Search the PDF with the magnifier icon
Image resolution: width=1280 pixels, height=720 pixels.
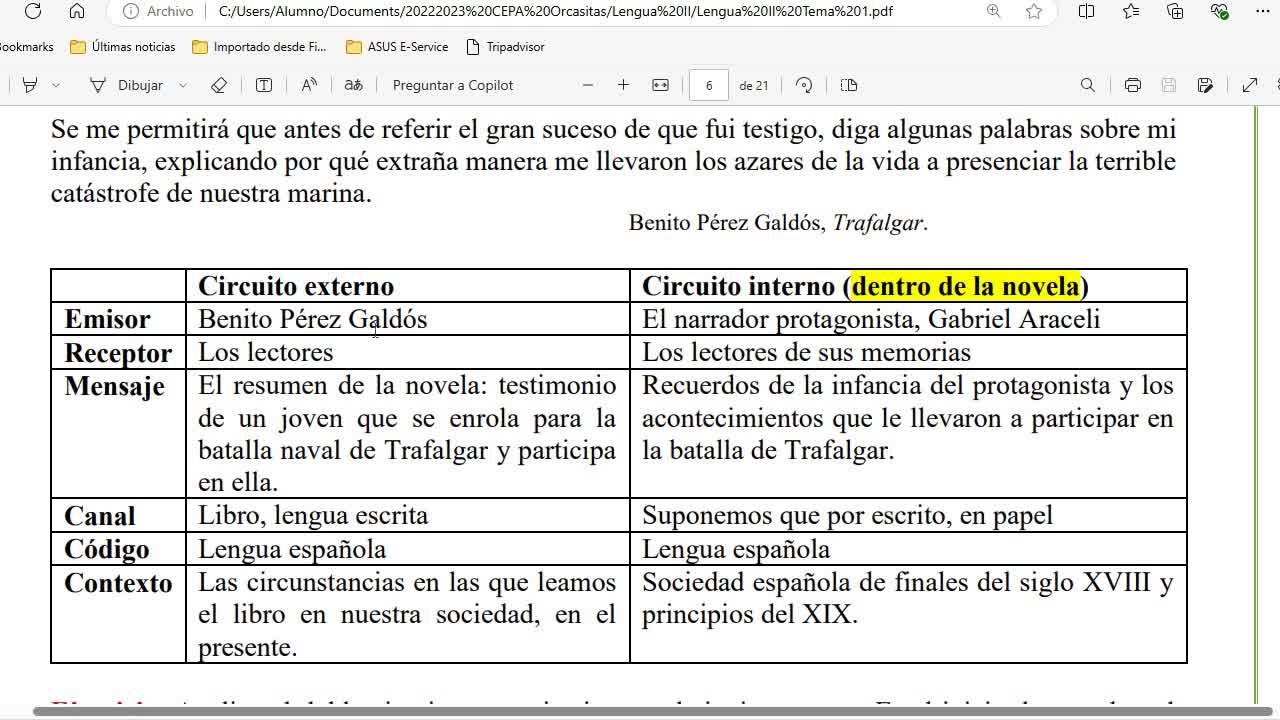coord(1088,85)
